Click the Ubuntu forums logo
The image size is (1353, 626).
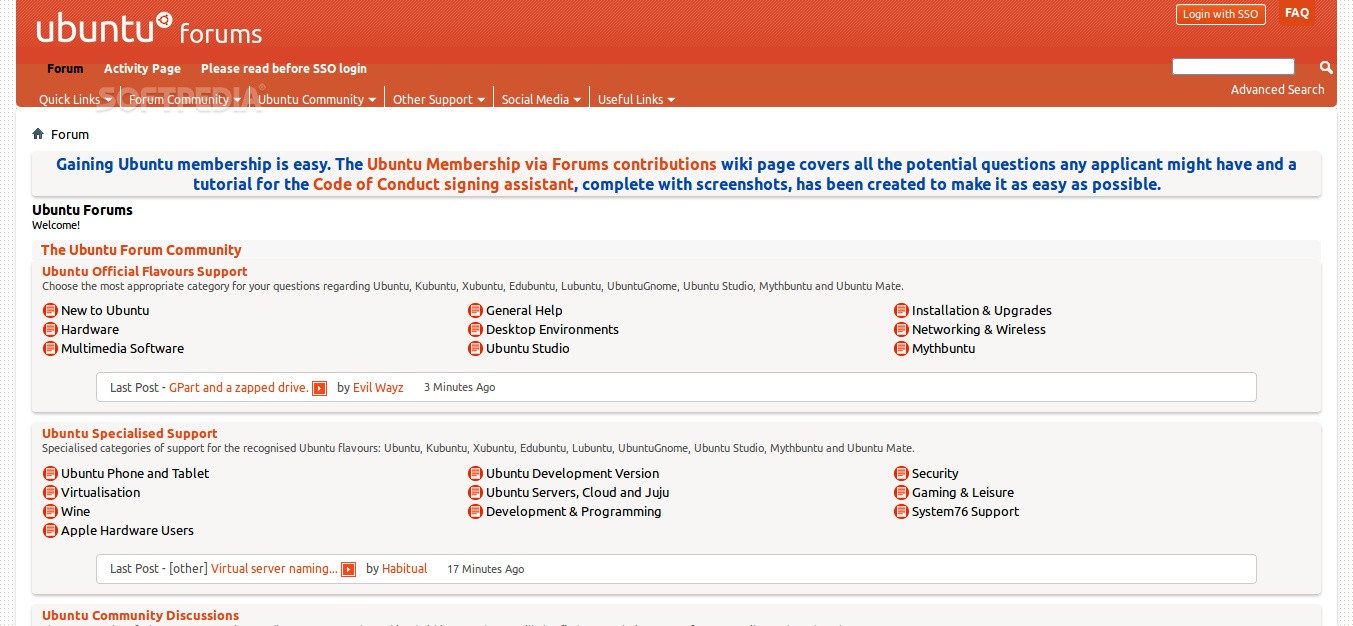point(149,29)
